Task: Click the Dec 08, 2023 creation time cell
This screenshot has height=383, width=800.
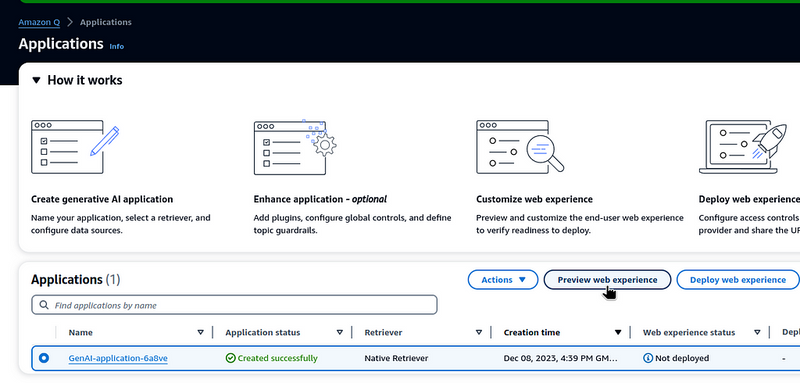Action: point(560,358)
